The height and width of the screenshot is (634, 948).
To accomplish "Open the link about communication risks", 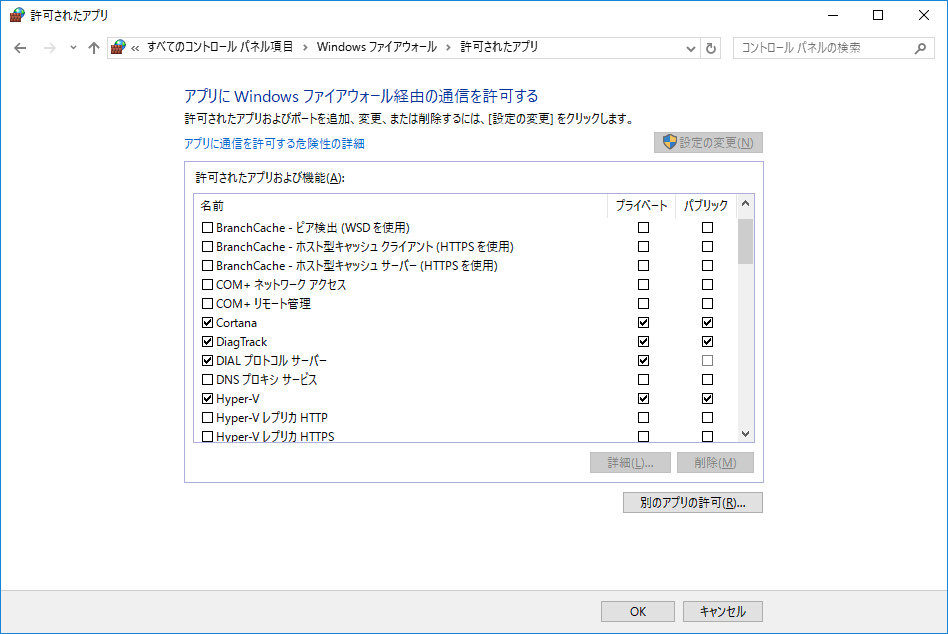I will pos(274,143).
